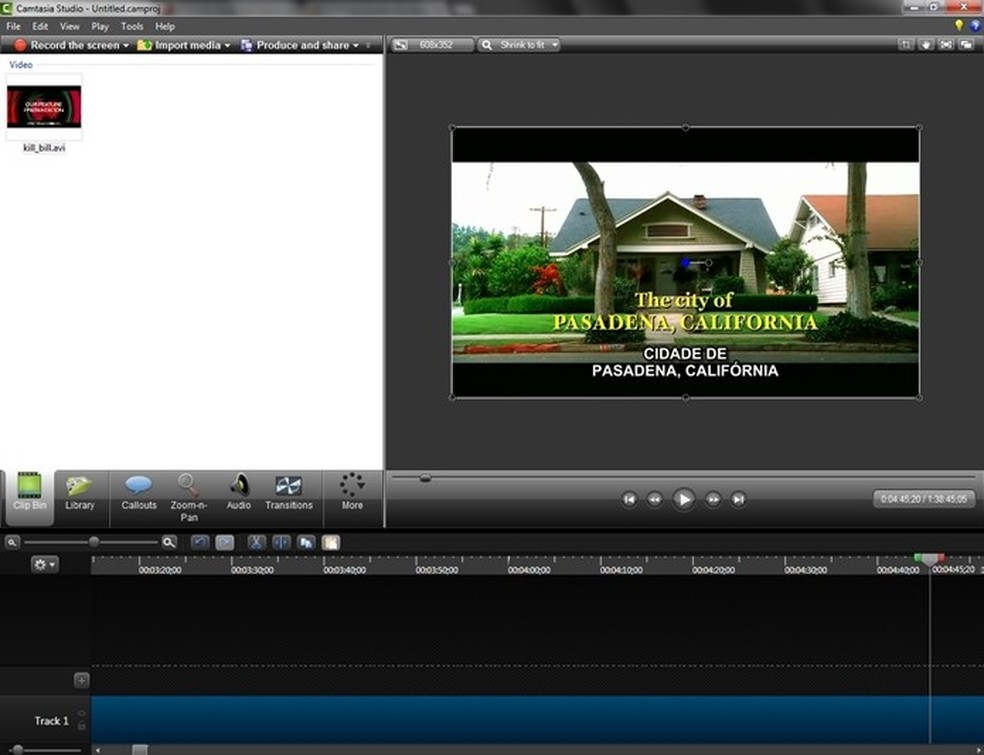
Task: Open the Callouts panel
Action: (x=138, y=495)
